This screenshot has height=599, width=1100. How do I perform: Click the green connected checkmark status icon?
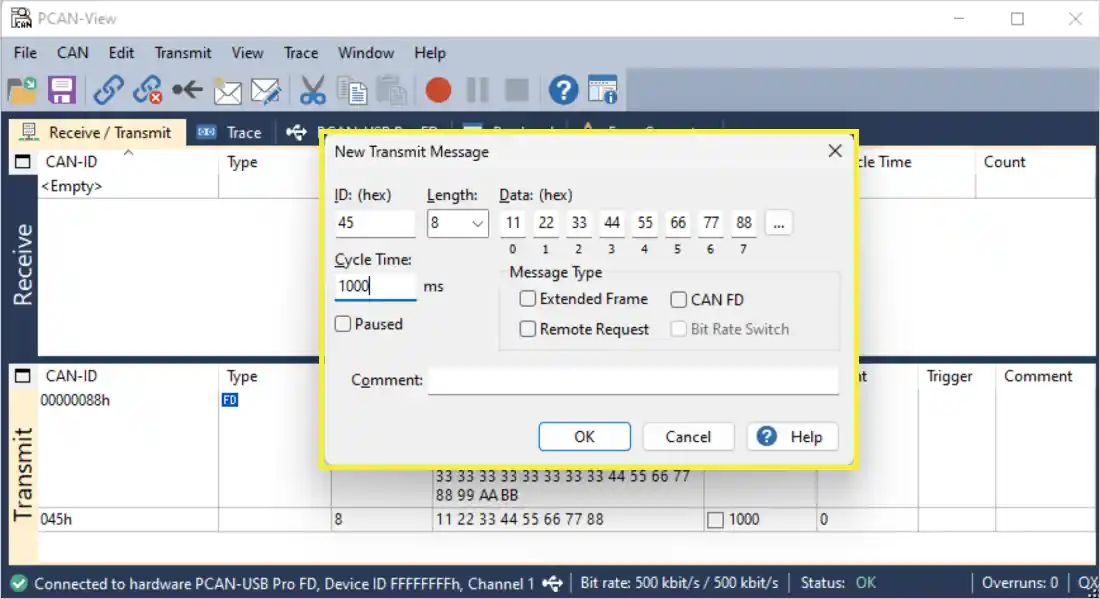[19, 583]
